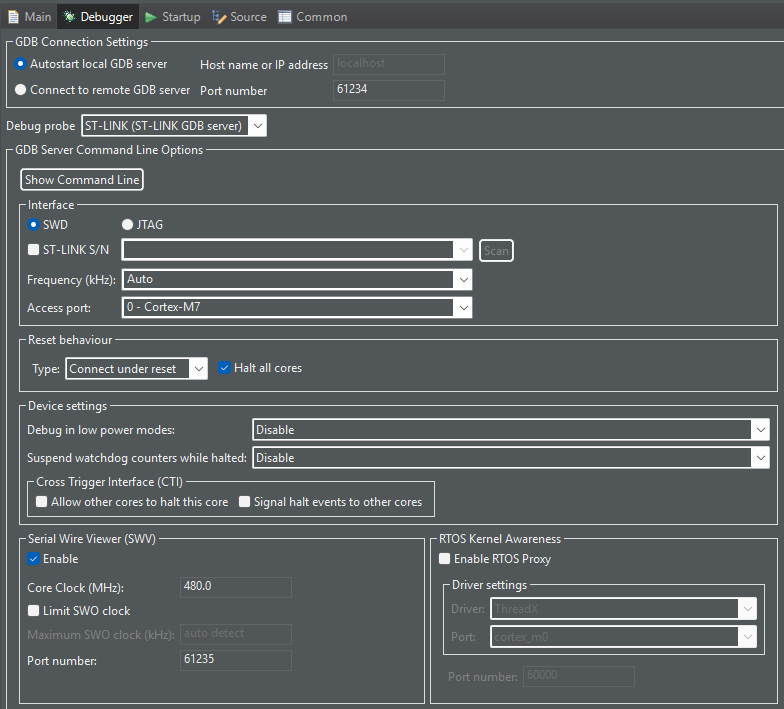Viewport: 784px width, 709px height.
Task: Open the Access port dropdown
Action: (297, 308)
